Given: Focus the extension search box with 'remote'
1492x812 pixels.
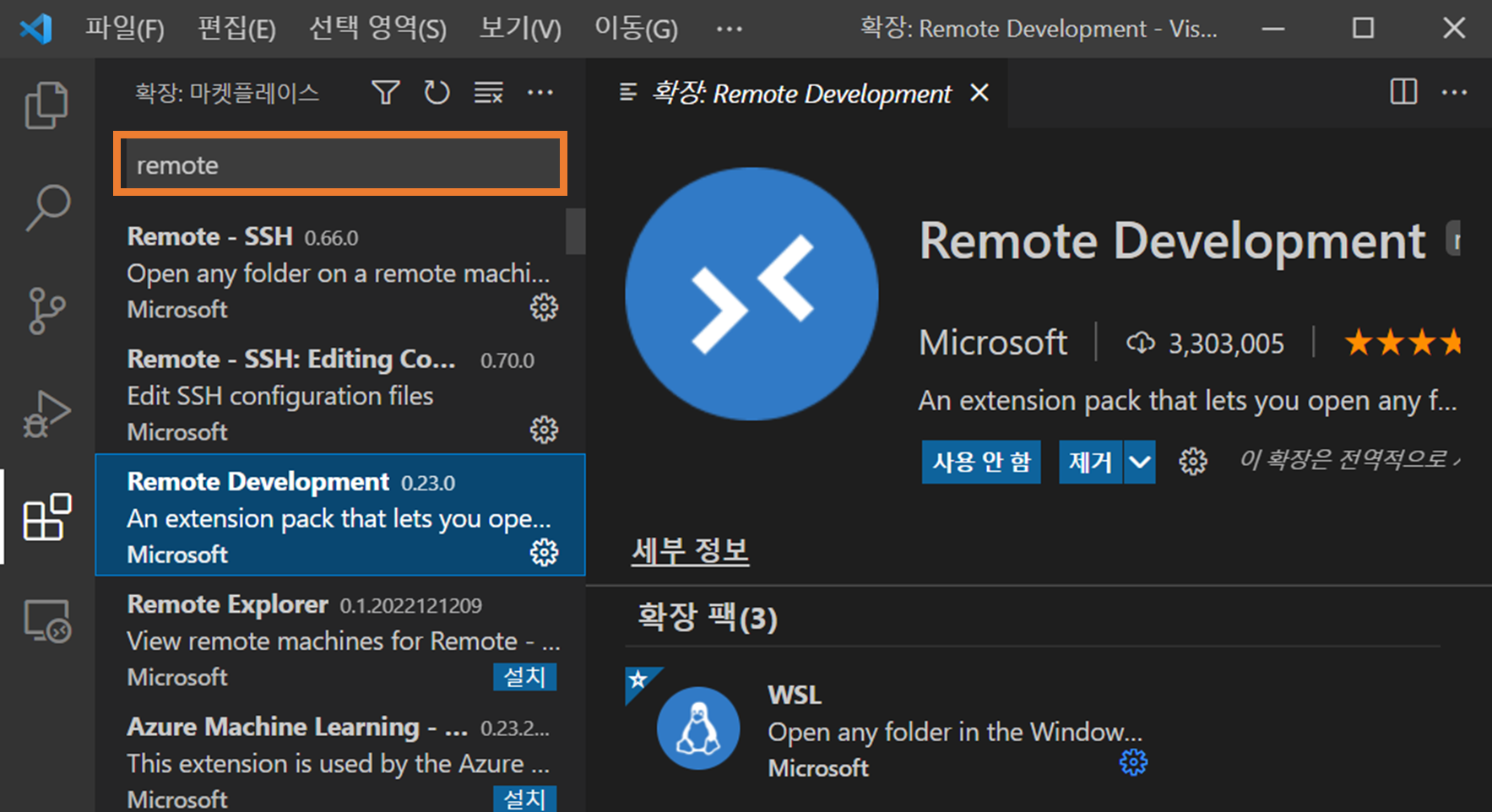Looking at the screenshot, I should [340, 165].
